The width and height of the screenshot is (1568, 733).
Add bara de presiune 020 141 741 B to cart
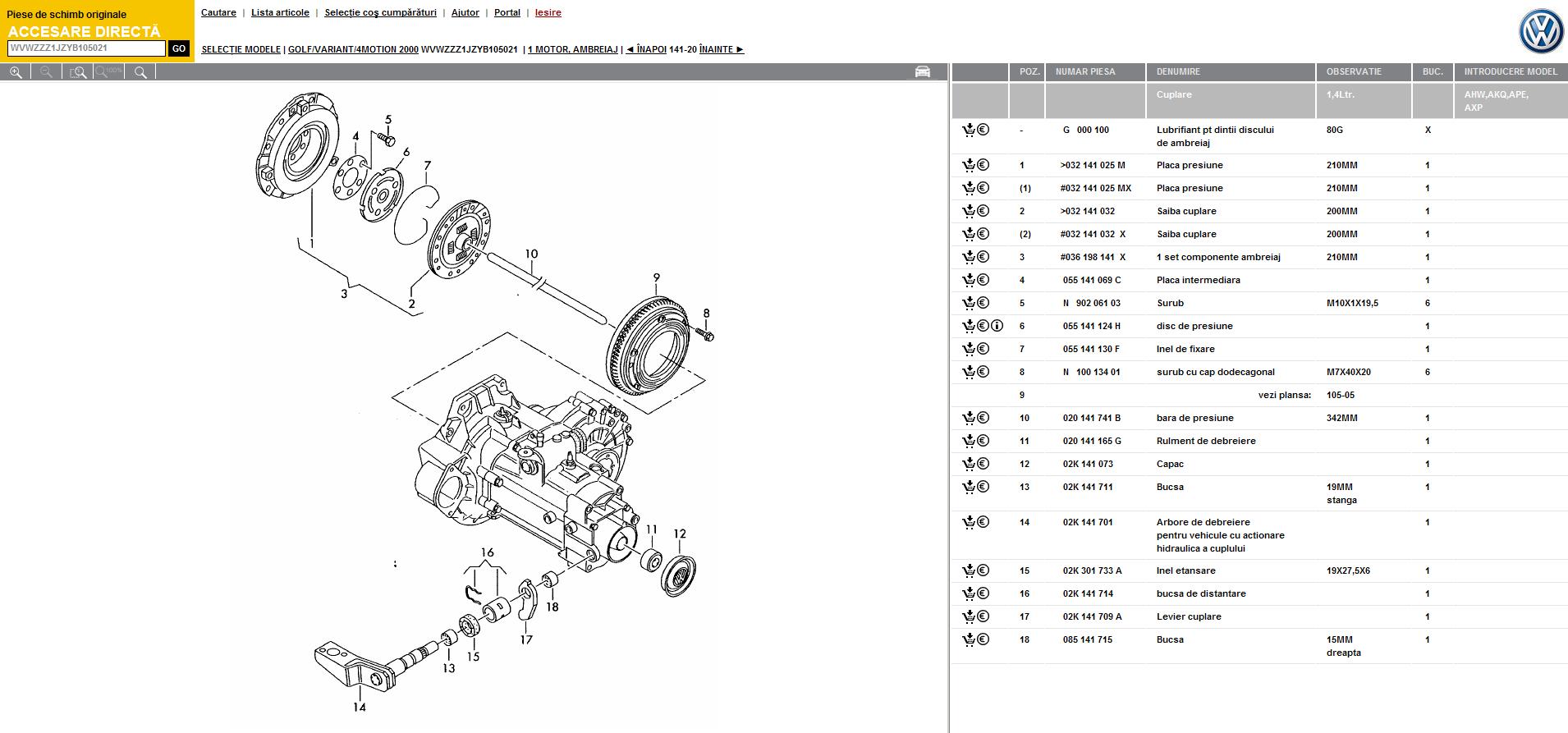(x=969, y=418)
